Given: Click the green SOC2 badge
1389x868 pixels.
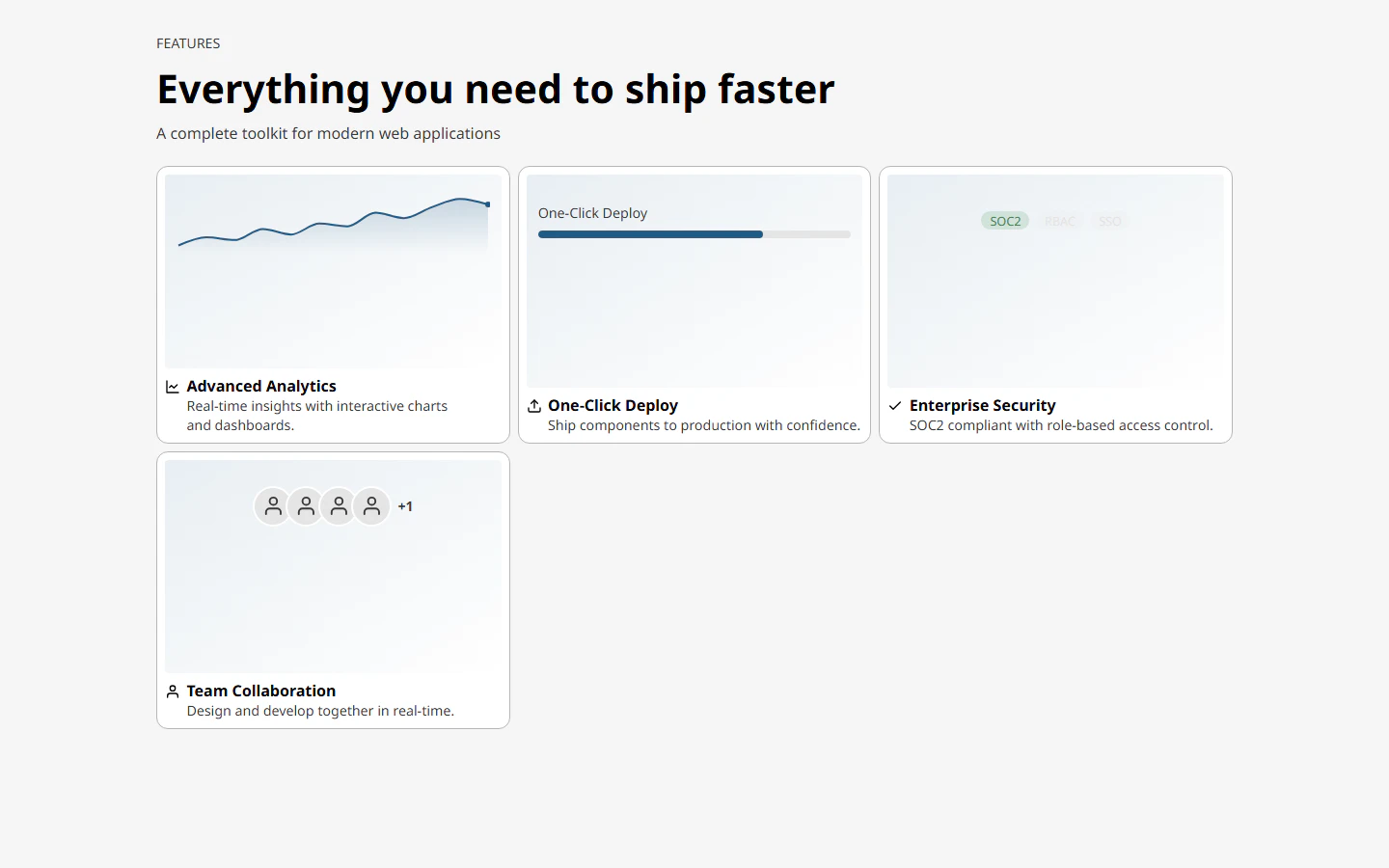Looking at the screenshot, I should [x=1005, y=221].
